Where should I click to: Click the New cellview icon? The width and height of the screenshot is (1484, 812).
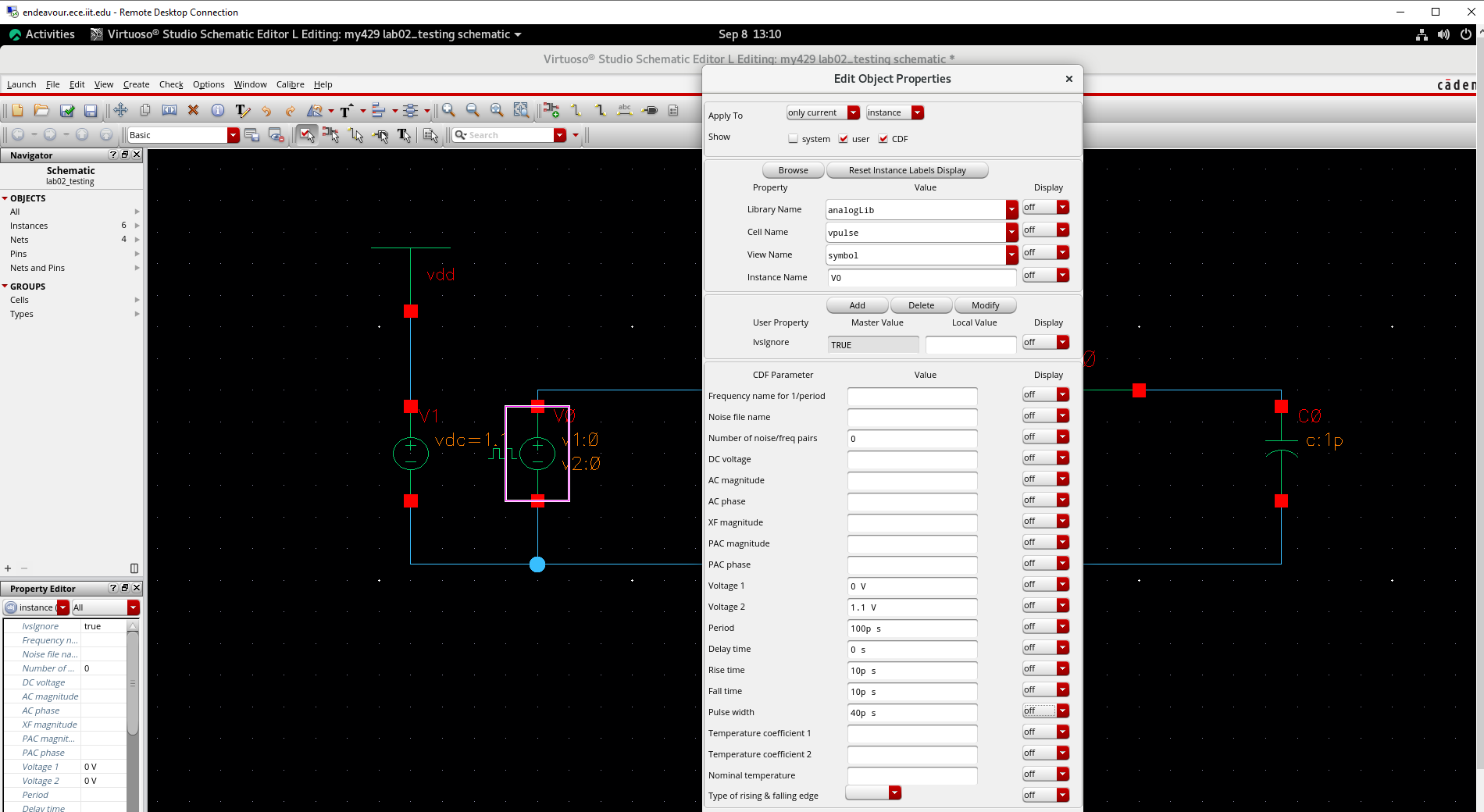(x=17, y=110)
